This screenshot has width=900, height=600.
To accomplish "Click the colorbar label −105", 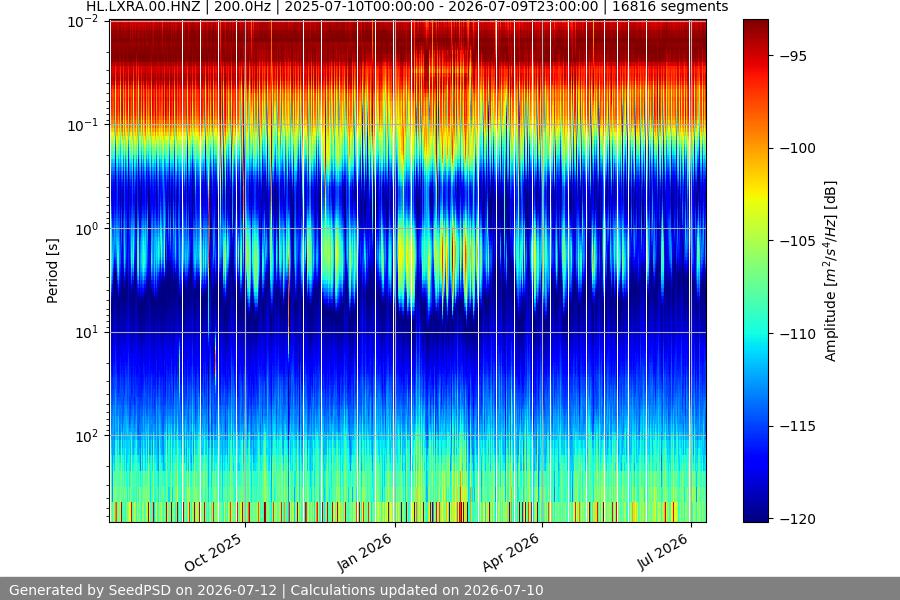I will pos(797,241).
